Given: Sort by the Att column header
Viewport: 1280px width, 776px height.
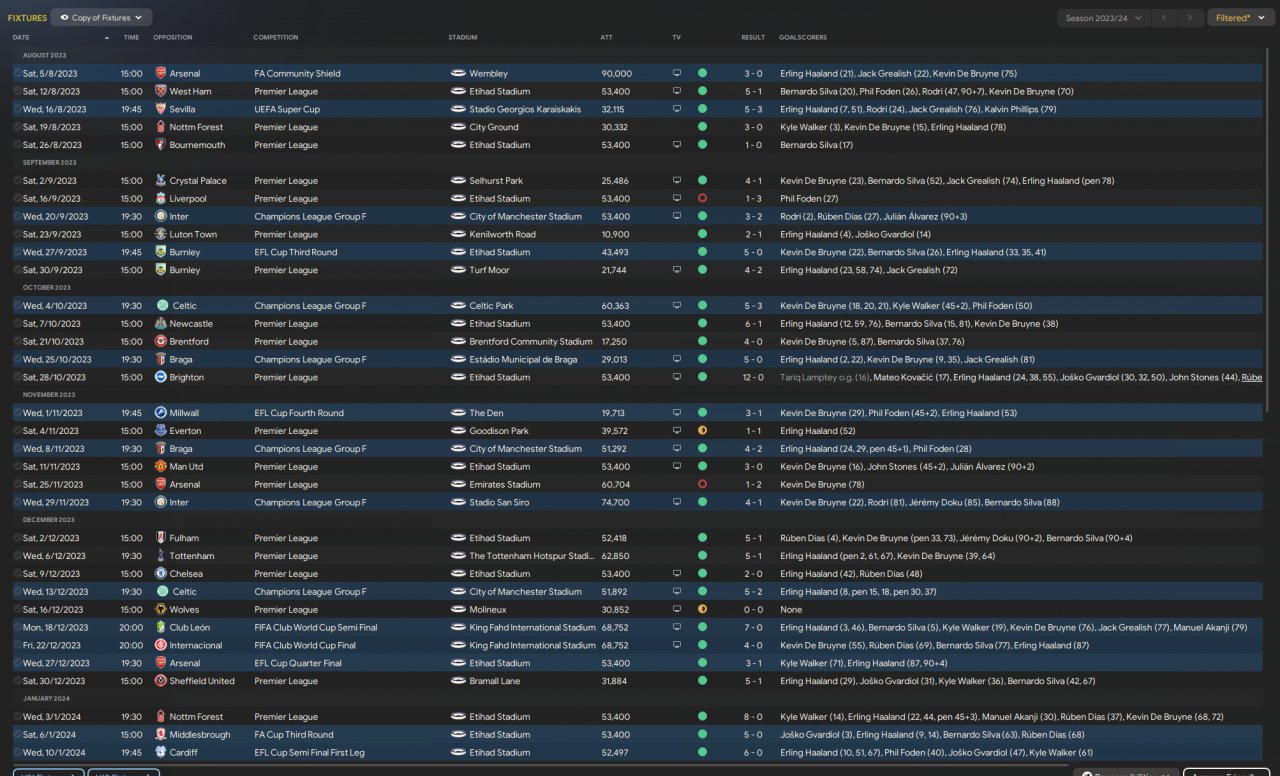Looking at the screenshot, I should tap(606, 37).
